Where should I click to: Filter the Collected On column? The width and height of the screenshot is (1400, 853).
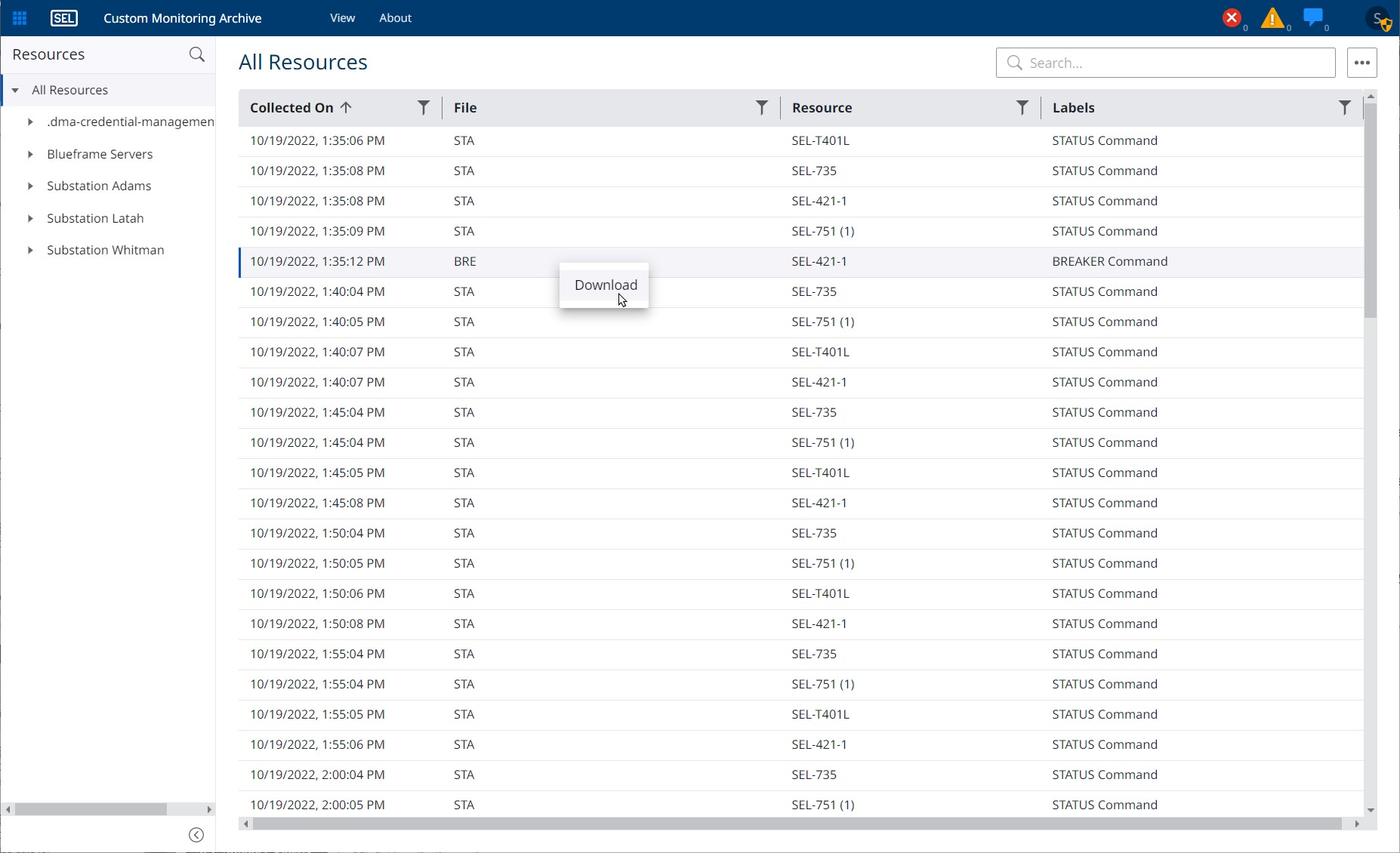(x=424, y=108)
